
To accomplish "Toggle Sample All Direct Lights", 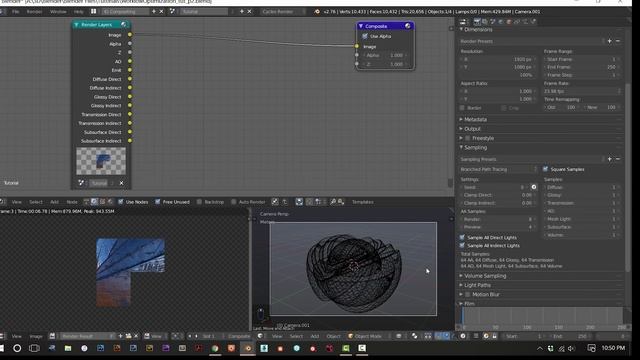I will pyautogui.click(x=462, y=238).
